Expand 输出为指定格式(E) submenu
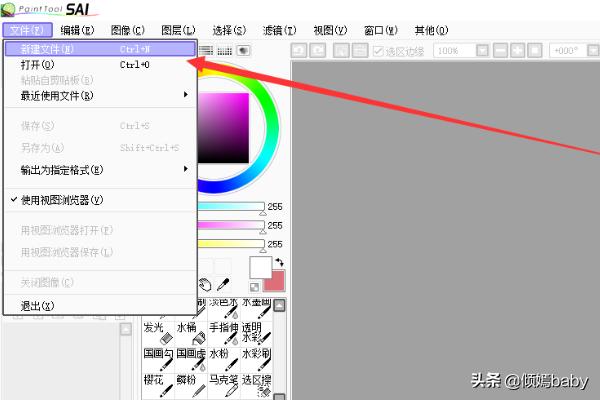 point(100,170)
